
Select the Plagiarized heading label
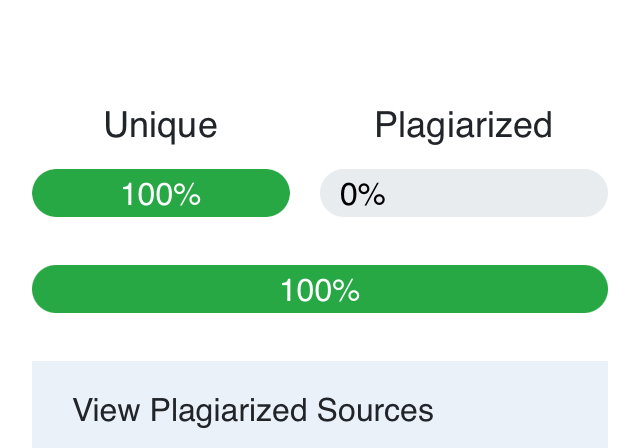coord(464,126)
